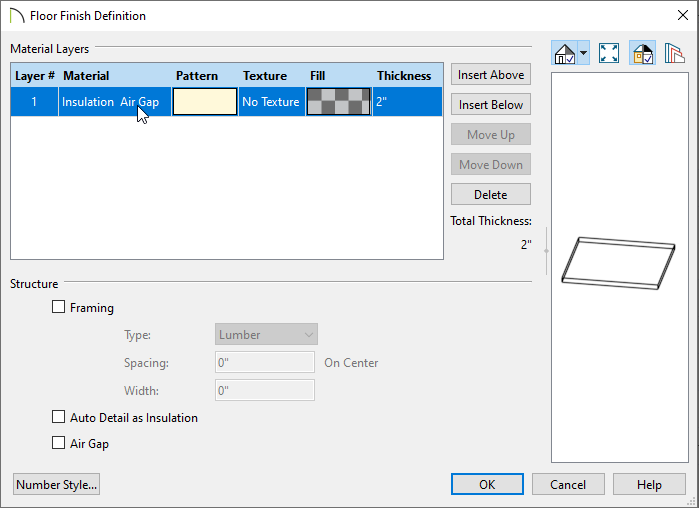Open the Number Style dialog
Viewport: 699px width, 508px height.
coord(57,484)
